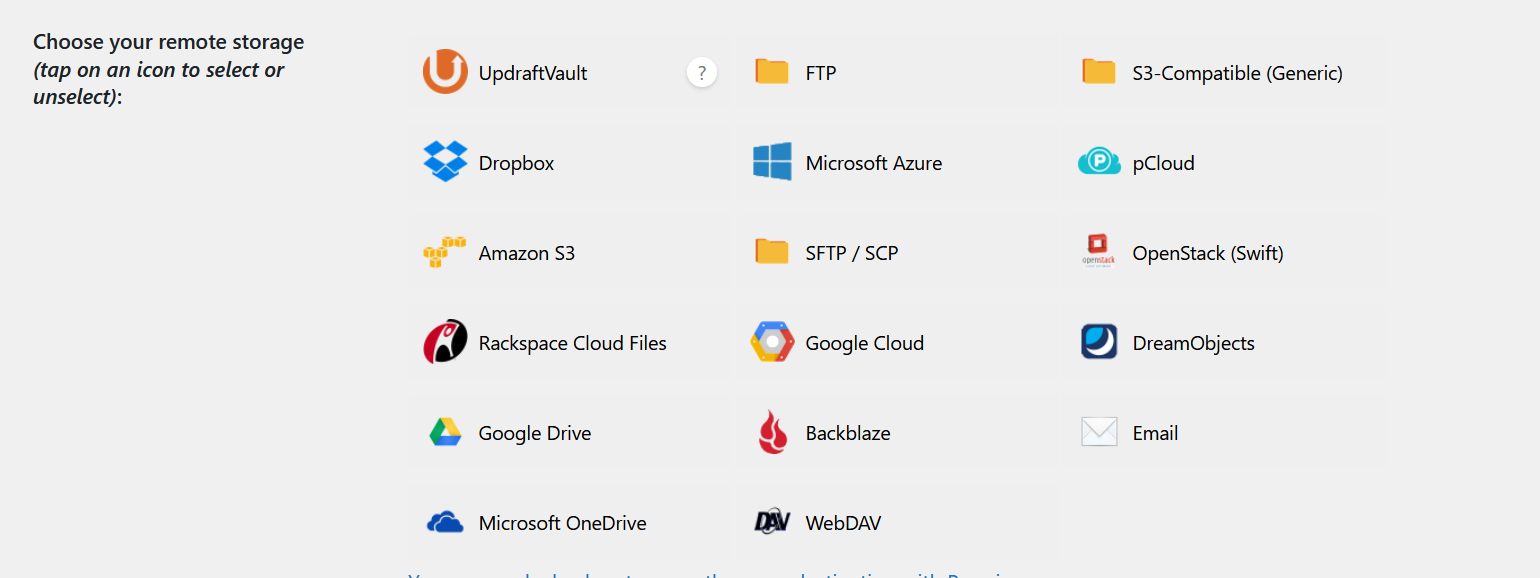Select the Dropbox logo icon
The image size is (1540, 578).
(445, 162)
